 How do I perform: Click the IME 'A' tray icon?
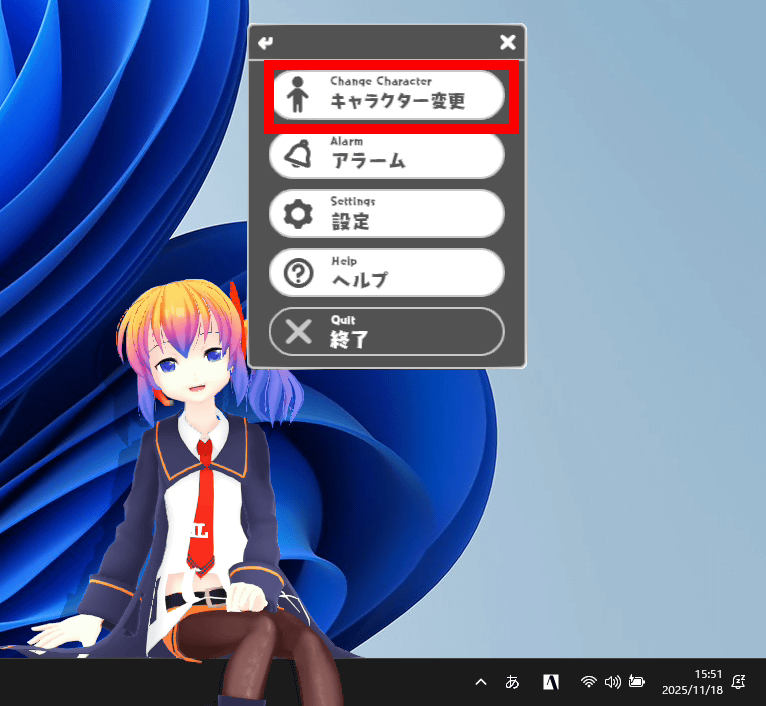(550, 682)
